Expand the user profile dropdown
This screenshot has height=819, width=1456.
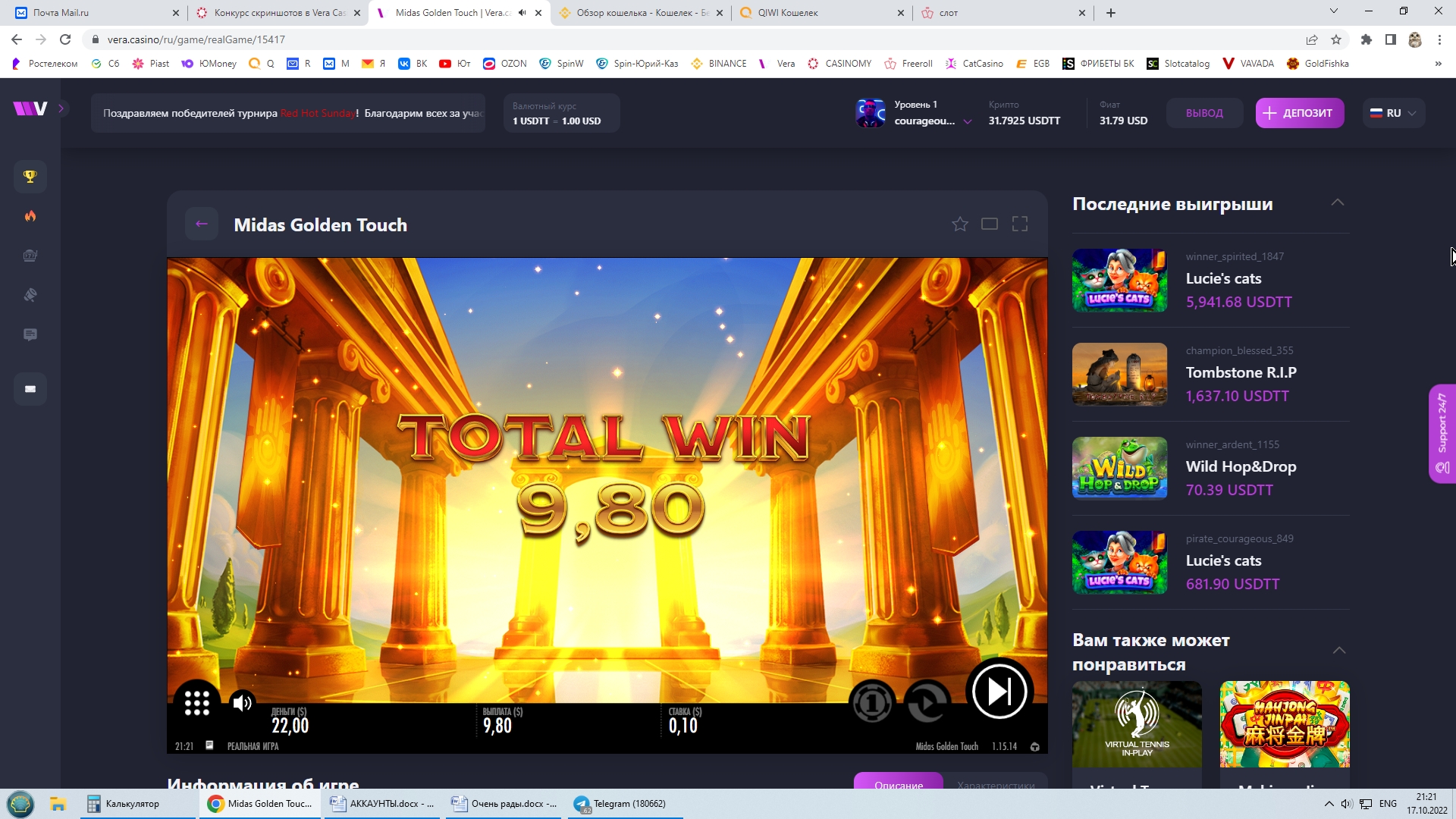point(968,121)
